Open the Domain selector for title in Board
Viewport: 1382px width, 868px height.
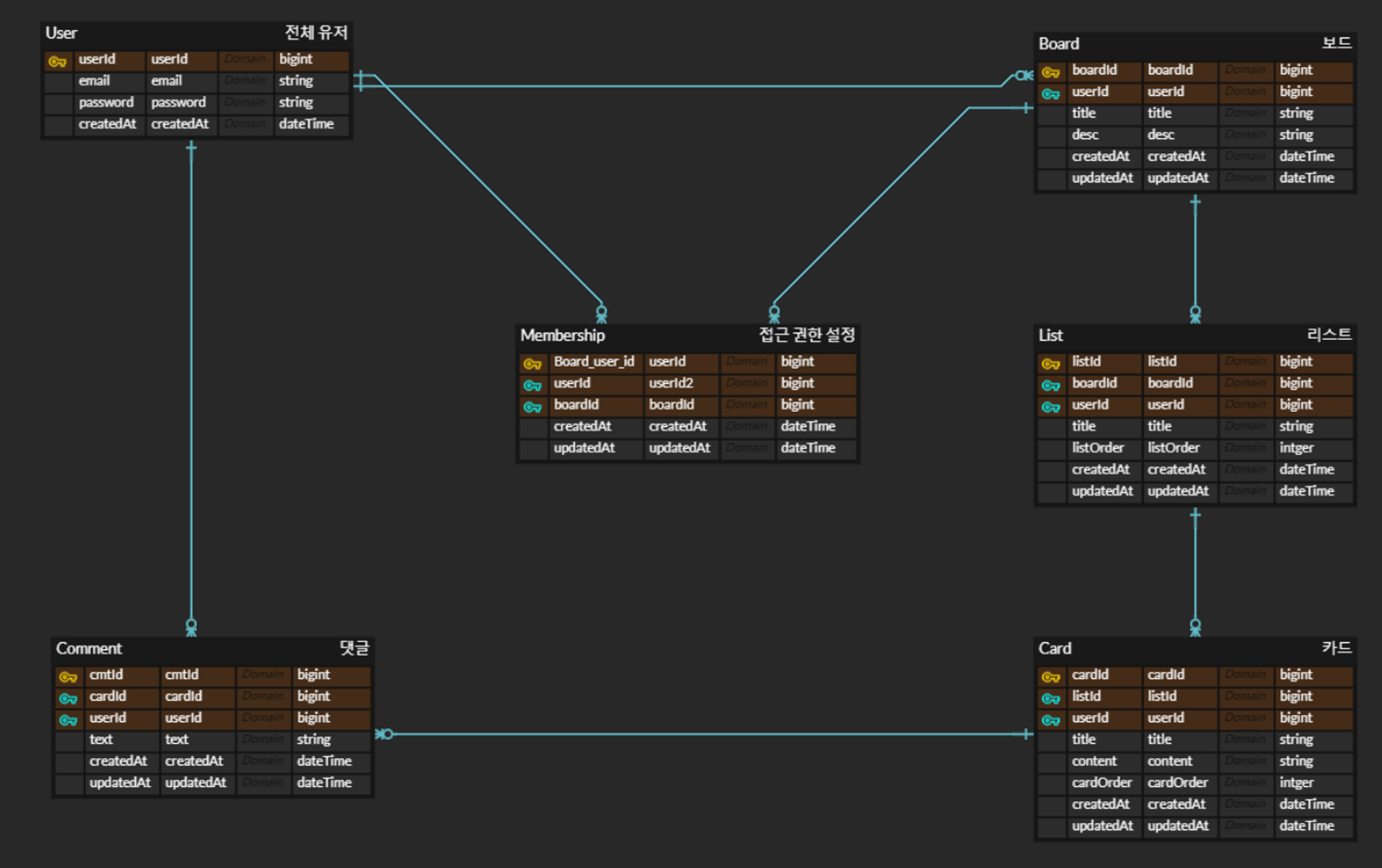pos(1246,113)
